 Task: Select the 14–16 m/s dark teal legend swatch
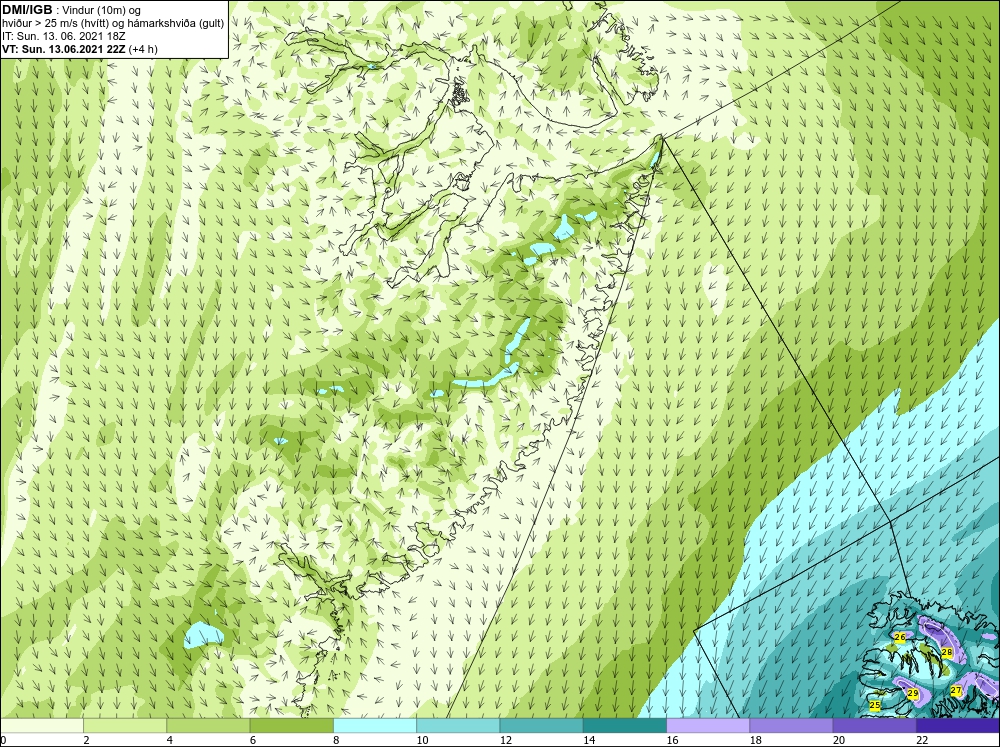[x=624, y=726]
